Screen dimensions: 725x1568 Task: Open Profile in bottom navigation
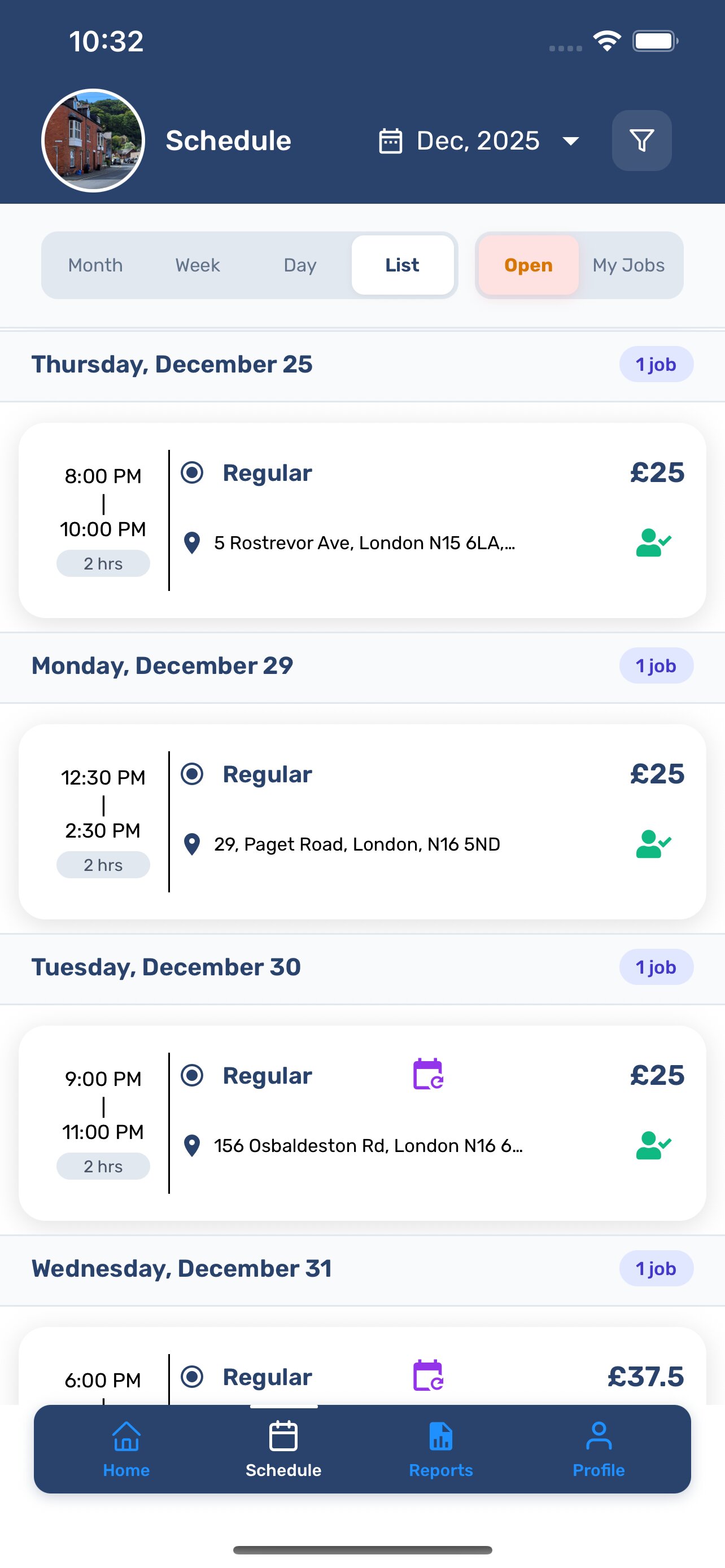click(599, 1449)
